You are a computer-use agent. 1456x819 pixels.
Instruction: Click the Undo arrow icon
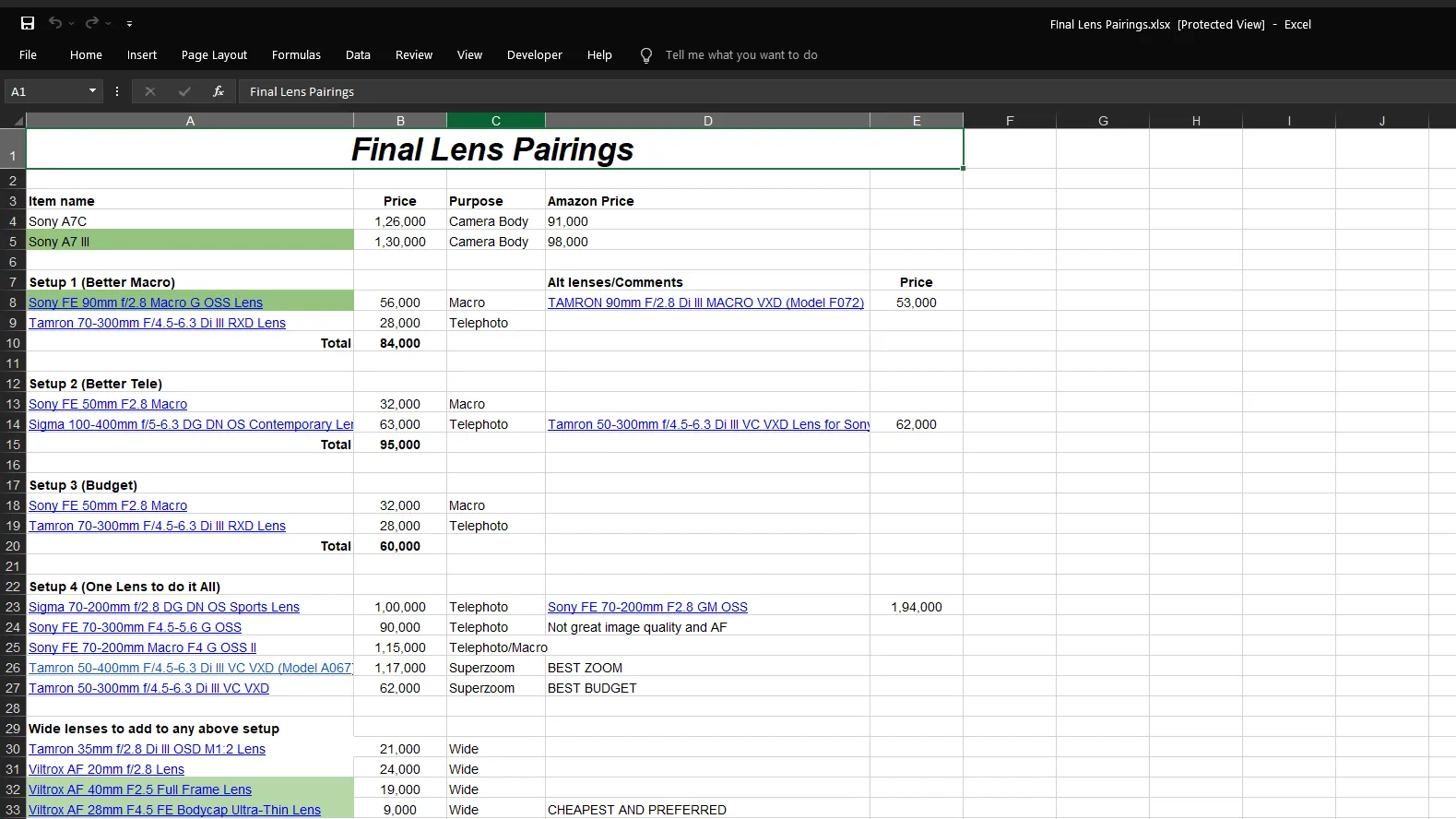point(55,23)
